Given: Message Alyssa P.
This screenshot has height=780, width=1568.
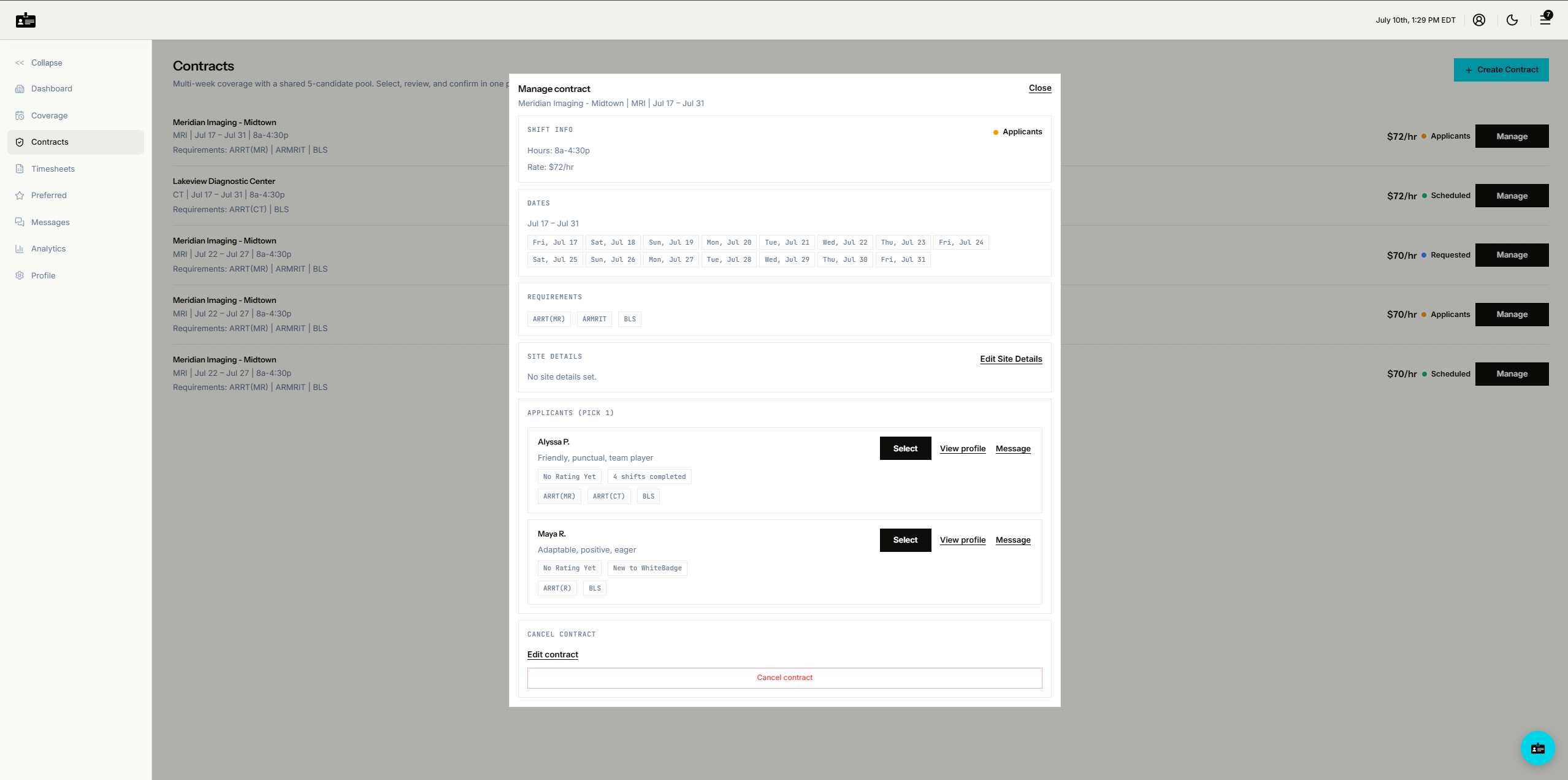Looking at the screenshot, I should click(x=1013, y=449).
